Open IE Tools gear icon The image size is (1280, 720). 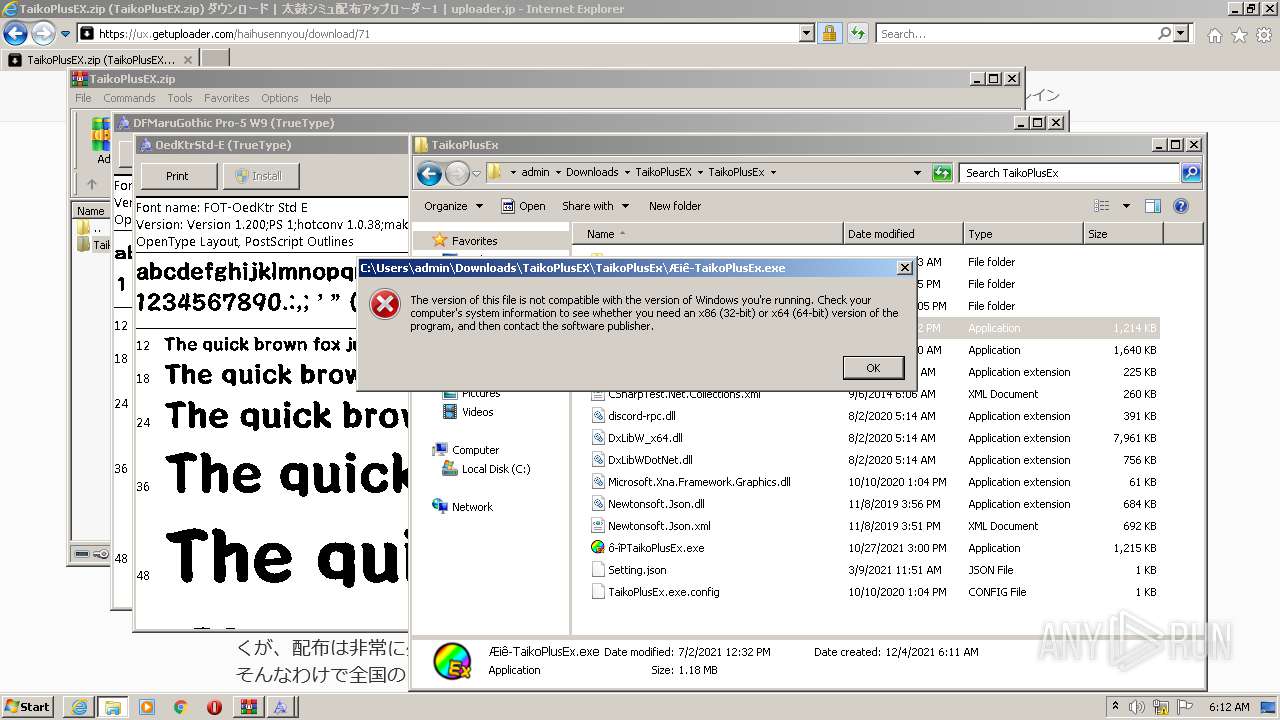coord(1264,35)
